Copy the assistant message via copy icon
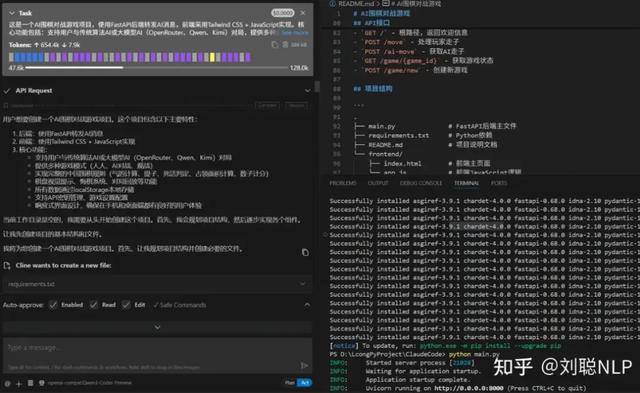 point(305,252)
